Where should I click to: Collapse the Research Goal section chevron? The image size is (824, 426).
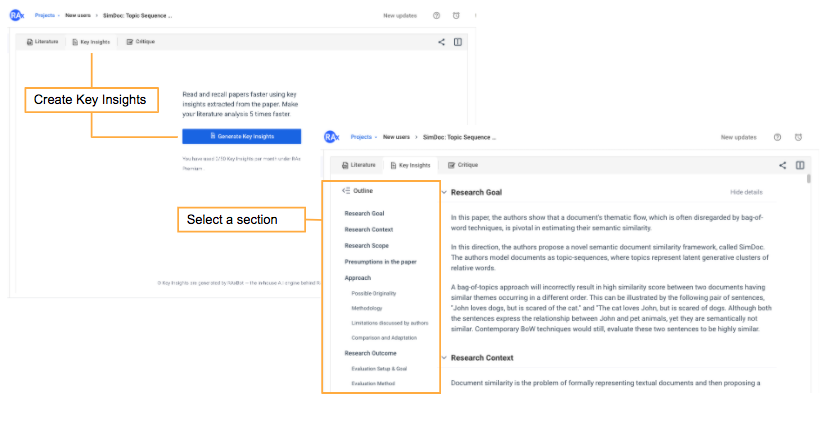pyautogui.click(x=444, y=193)
